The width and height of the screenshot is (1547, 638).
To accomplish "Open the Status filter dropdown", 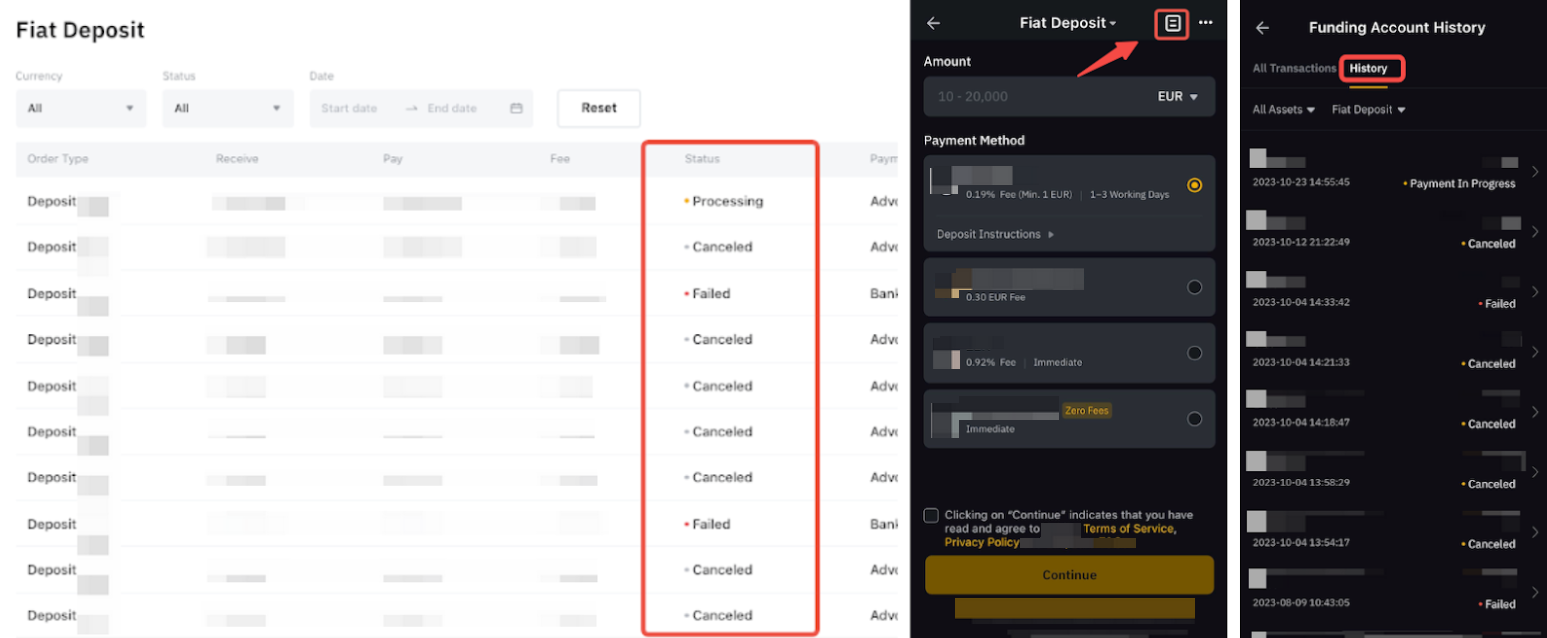I will coord(228,108).
